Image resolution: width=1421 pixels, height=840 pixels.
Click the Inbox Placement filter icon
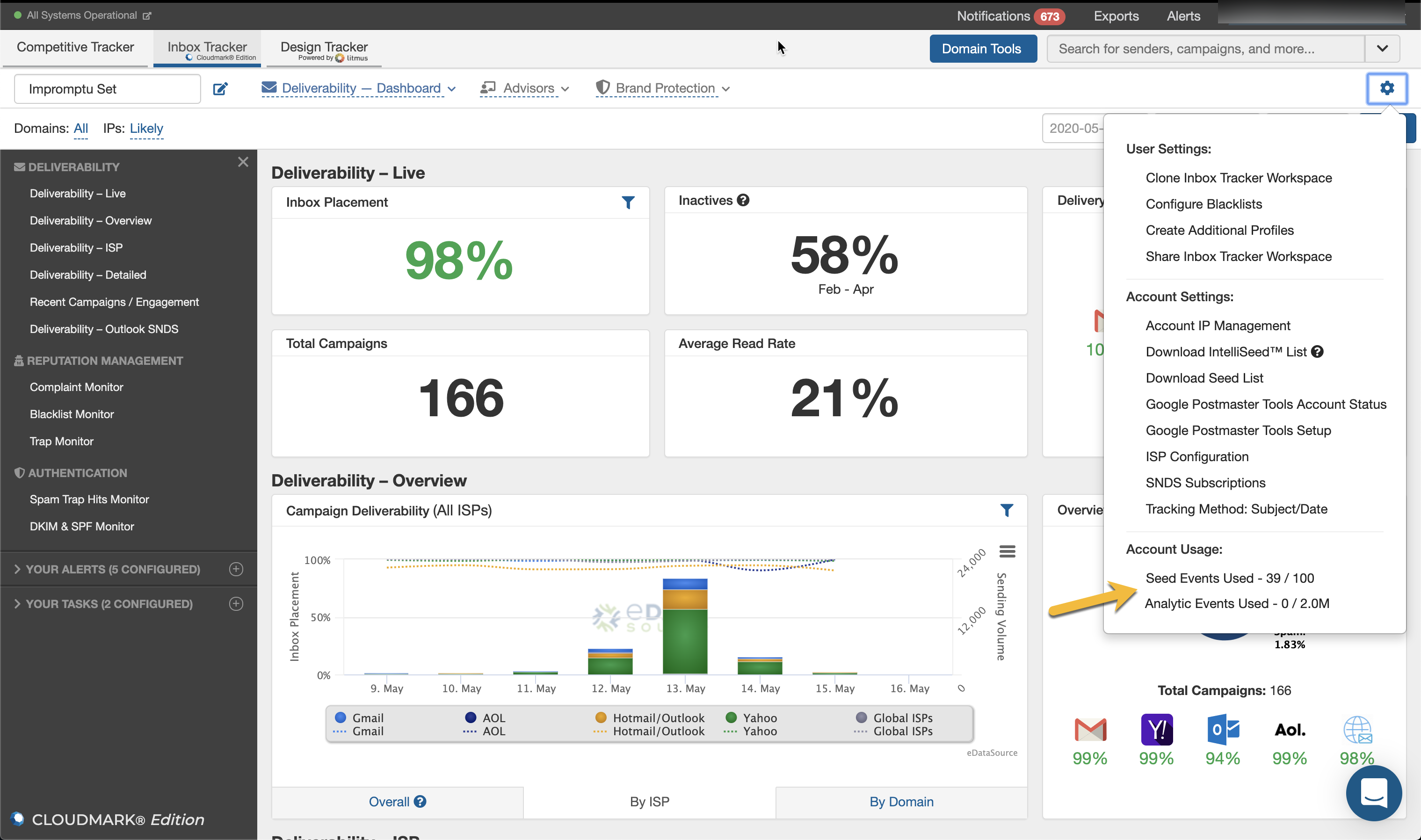[x=628, y=202]
